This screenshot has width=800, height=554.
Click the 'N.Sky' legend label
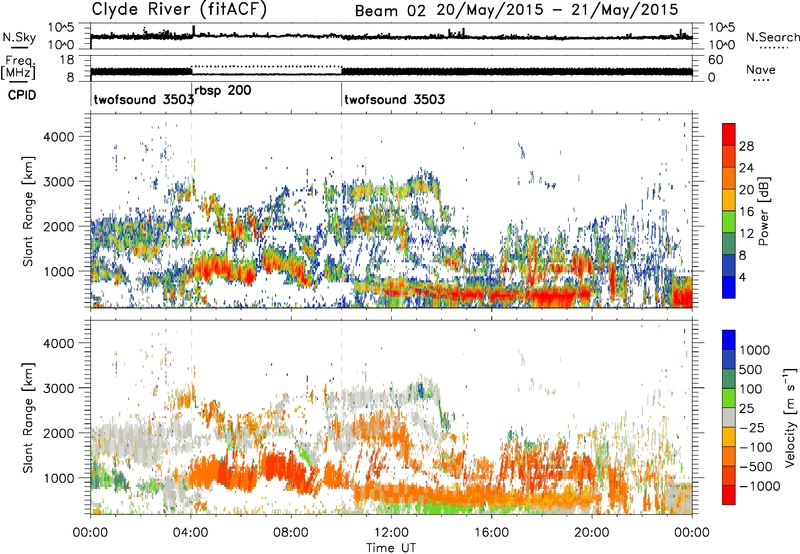coord(19,37)
